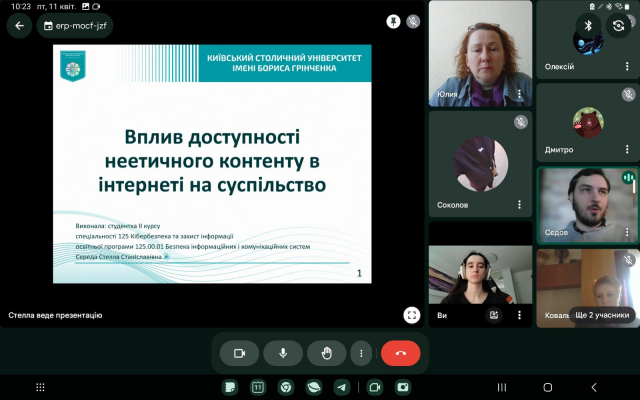
Task: Mute or unmute the microphone
Action: click(x=283, y=353)
